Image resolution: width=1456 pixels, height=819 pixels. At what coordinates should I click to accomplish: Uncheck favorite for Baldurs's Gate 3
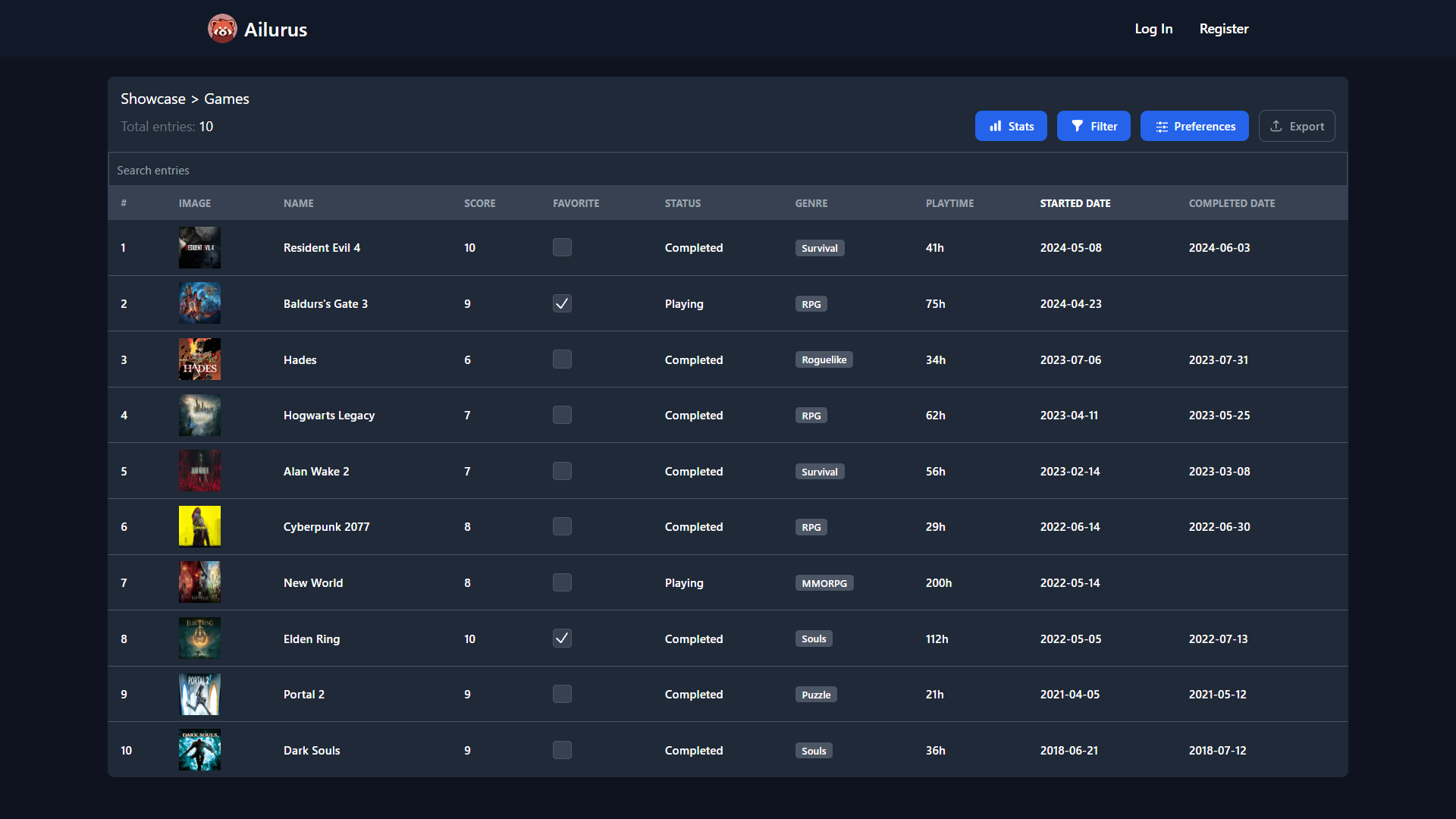point(562,303)
